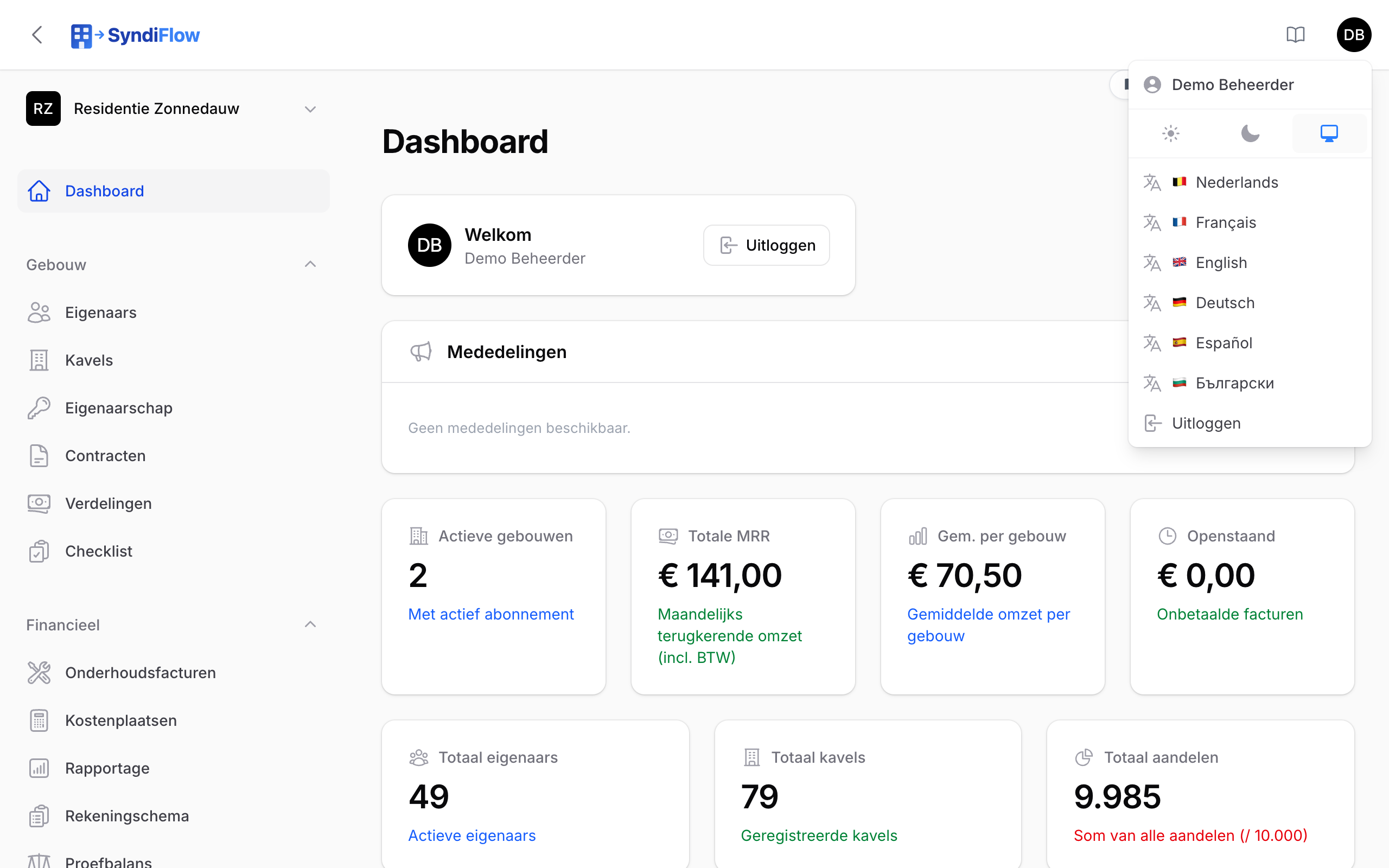Navigate to Verdelingen

pos(173,503)
